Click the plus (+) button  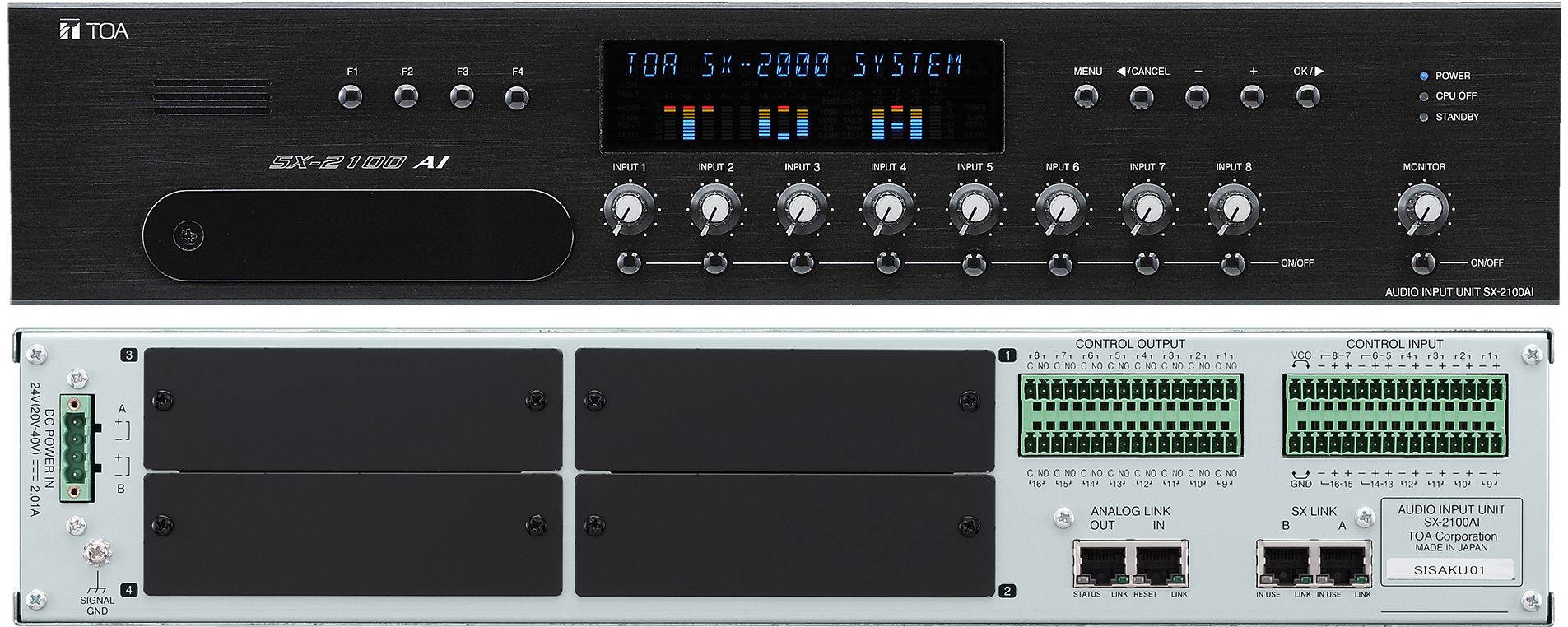[1252, 97]
